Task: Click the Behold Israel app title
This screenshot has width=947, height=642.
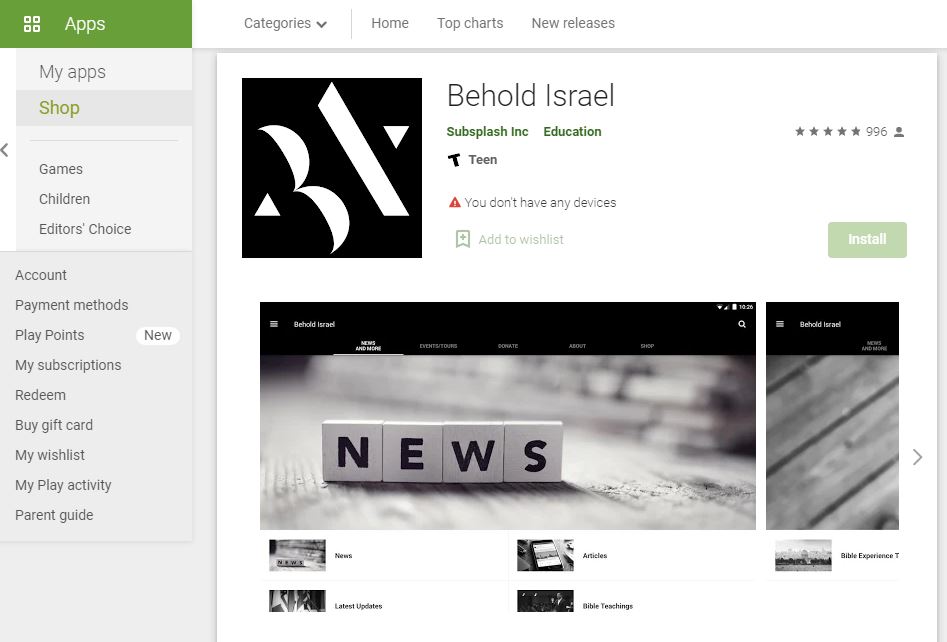Action: click(x=531, y=96)
